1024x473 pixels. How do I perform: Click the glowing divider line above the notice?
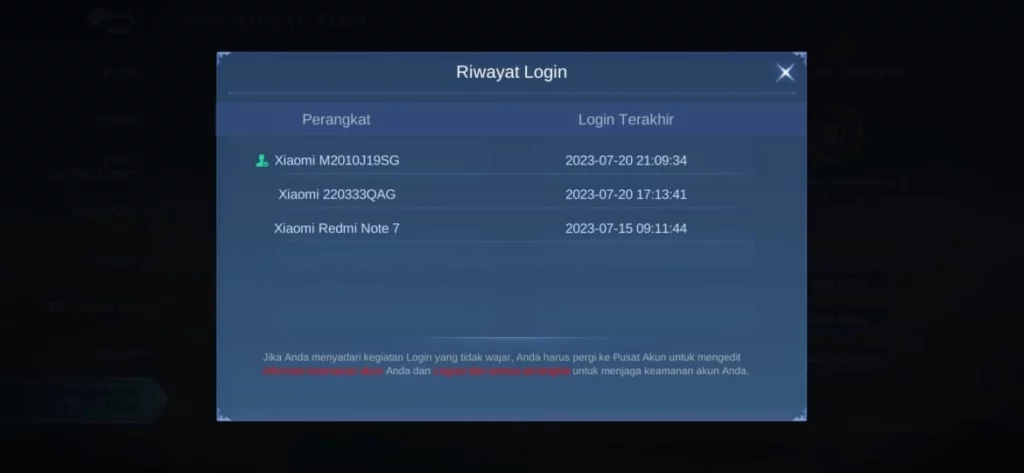511,338
